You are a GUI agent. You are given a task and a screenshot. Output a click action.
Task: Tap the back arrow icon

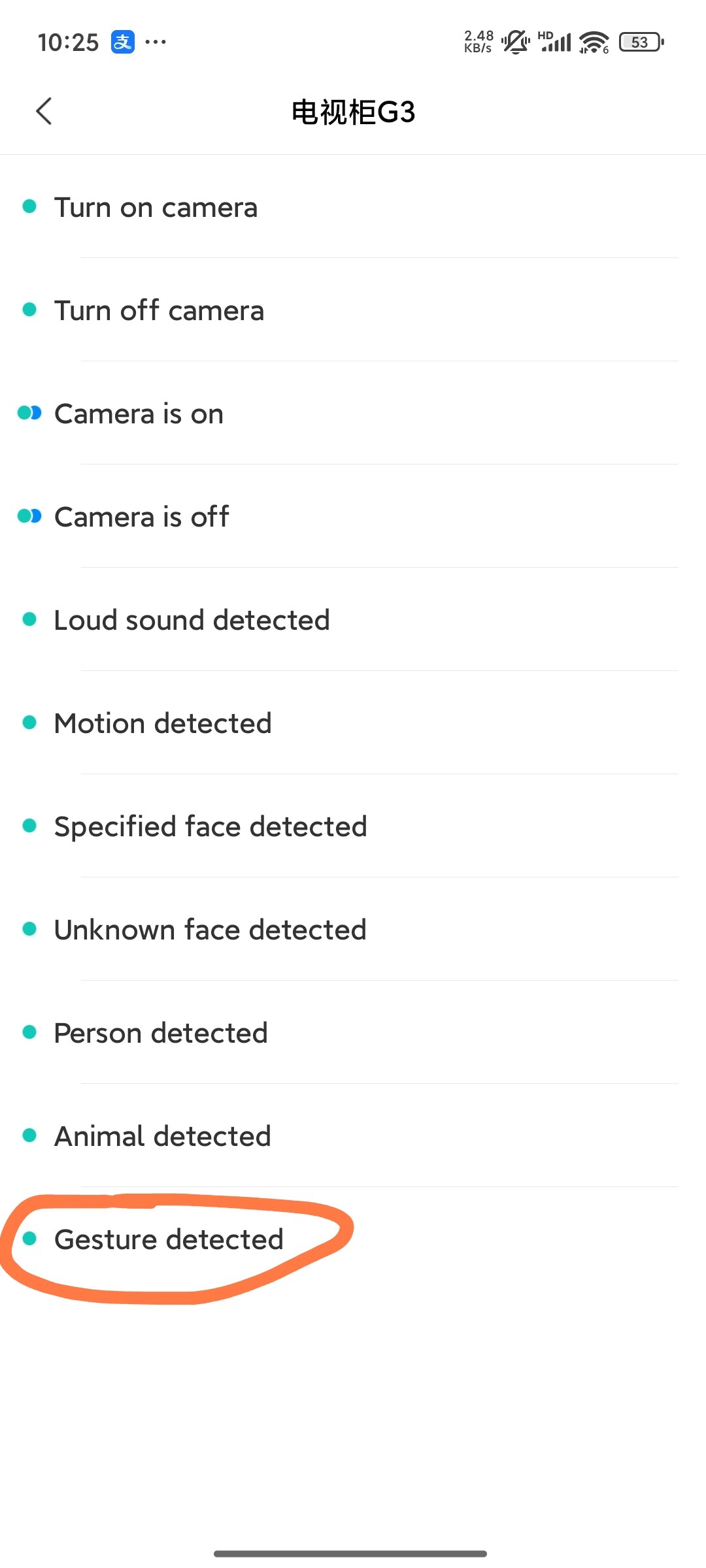tap(44, 111)
